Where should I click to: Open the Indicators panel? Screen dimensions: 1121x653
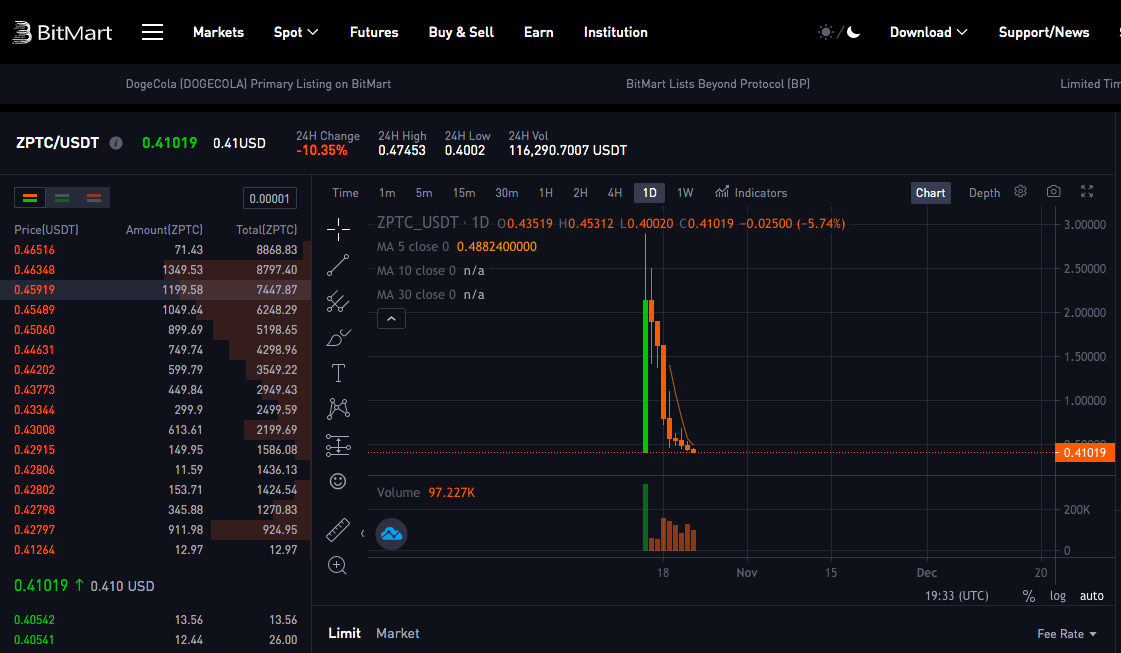(x=751, y=193)
